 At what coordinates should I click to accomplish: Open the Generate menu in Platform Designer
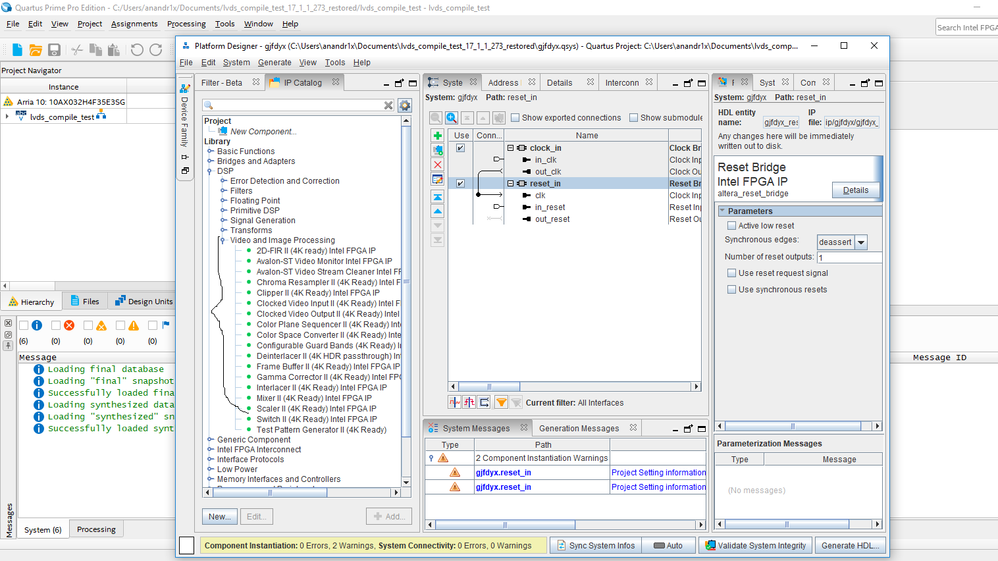point(274,62)
